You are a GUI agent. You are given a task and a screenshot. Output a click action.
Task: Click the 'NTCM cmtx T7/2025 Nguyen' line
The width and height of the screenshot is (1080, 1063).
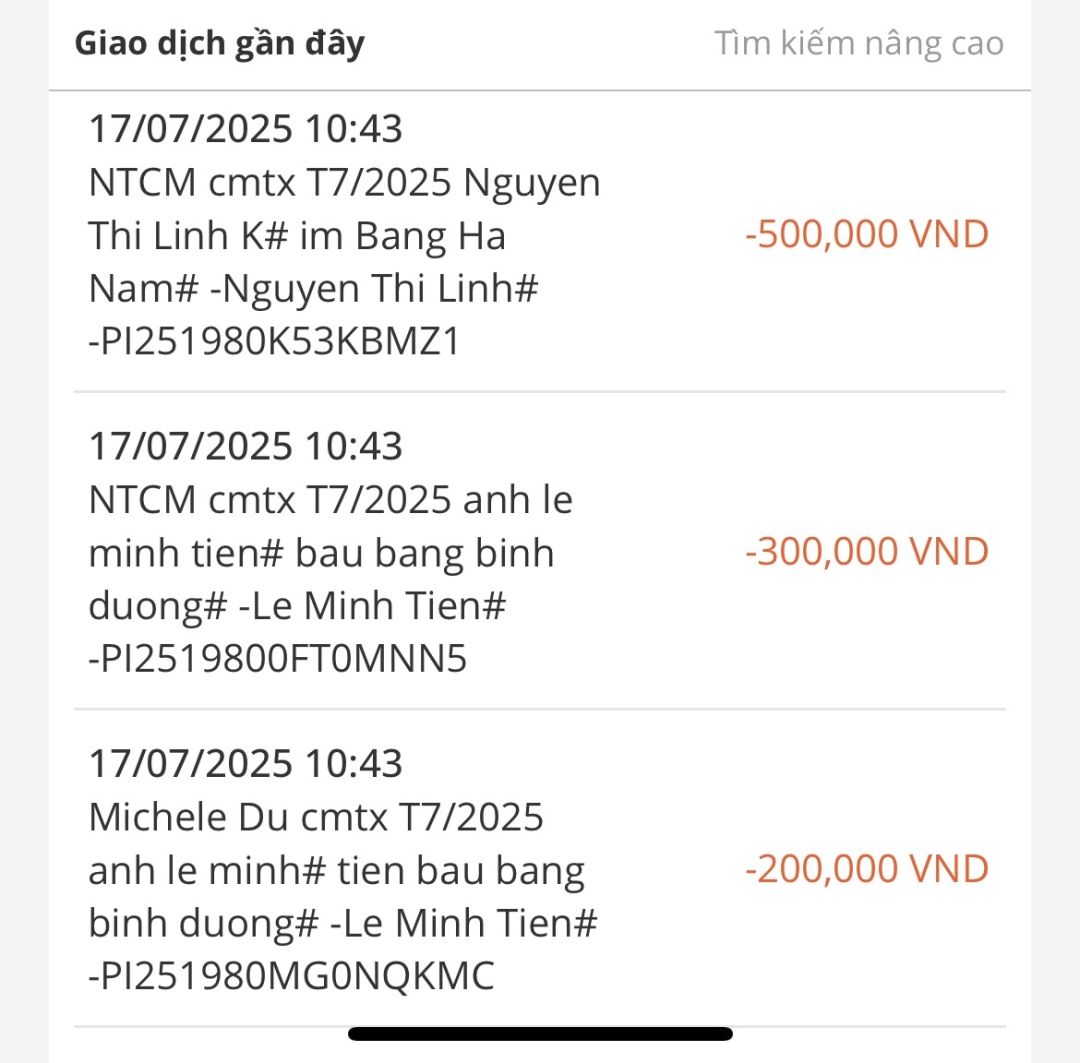point(344,184)
